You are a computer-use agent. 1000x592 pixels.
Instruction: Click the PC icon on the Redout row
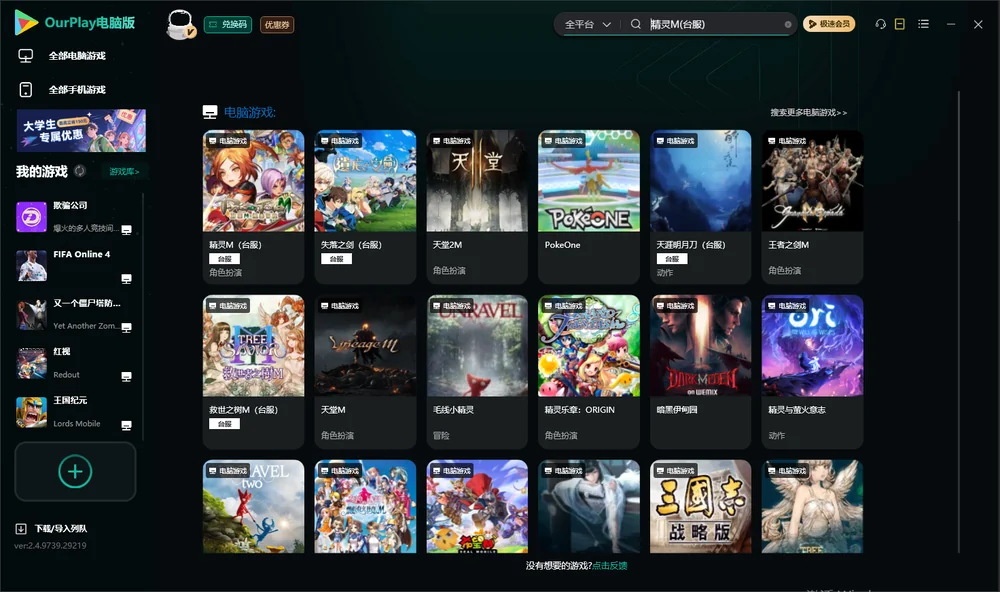click(x=126, y=376)
